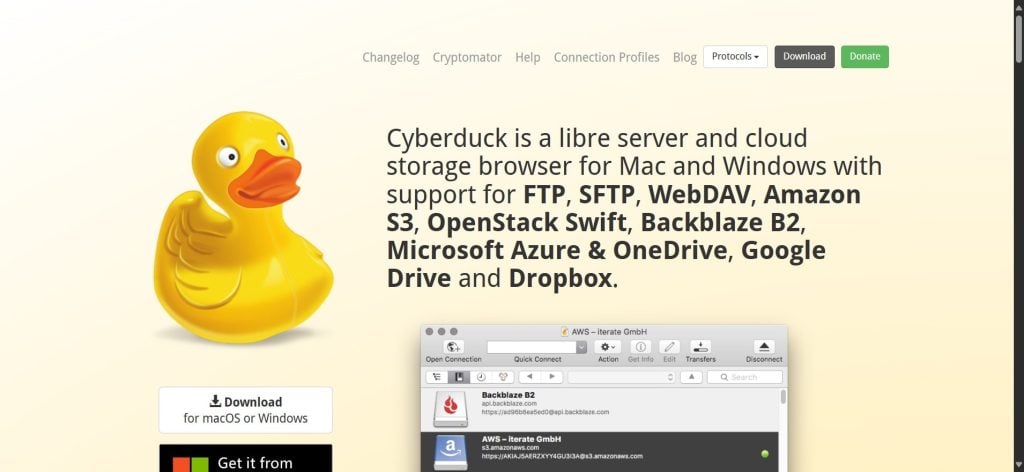The height and width of the screenshot is (472, 1024).
Task: Click the green connection status dot
Action: (x=765, y=454)
